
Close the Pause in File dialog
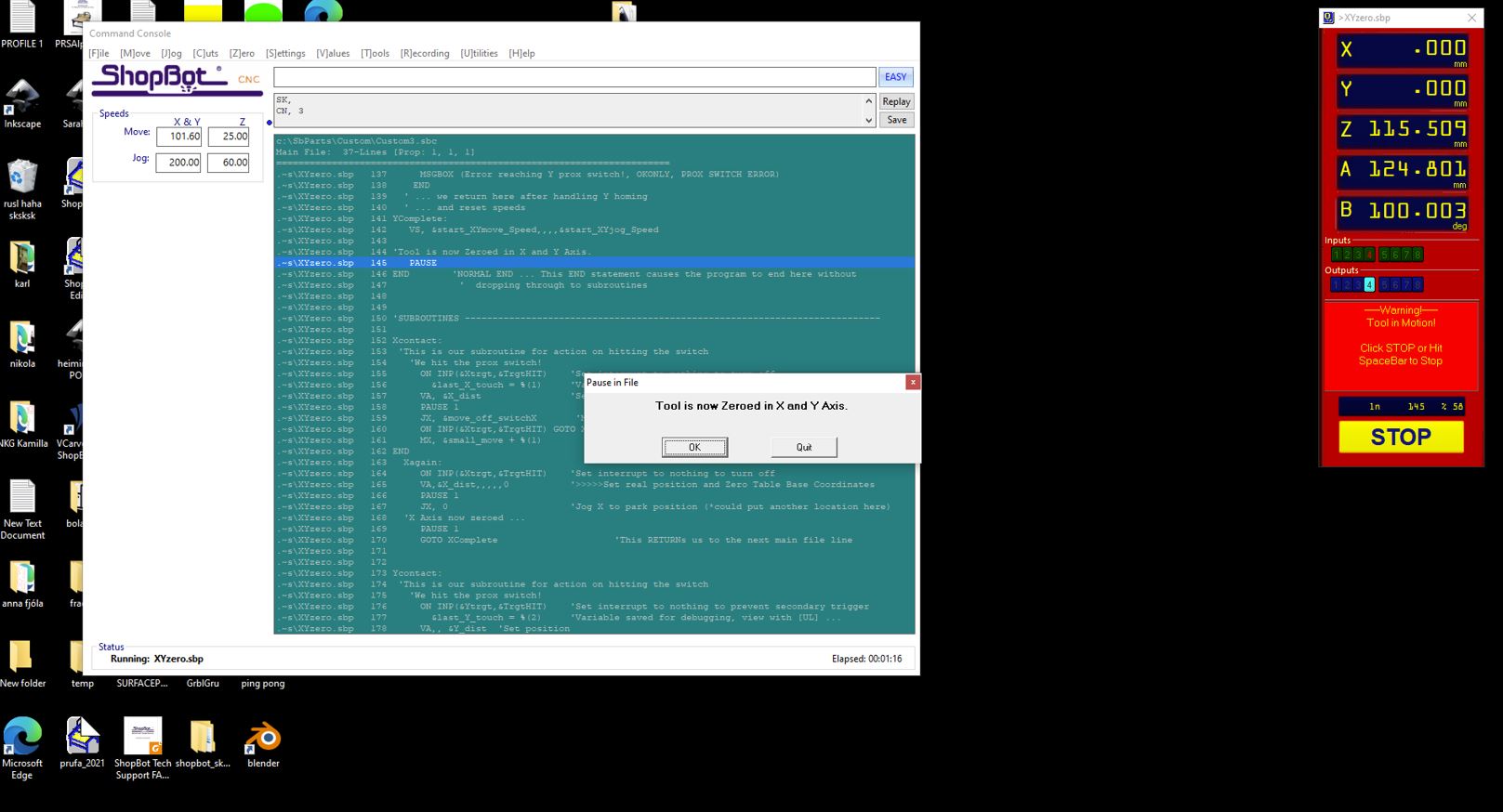pos(913,382)
